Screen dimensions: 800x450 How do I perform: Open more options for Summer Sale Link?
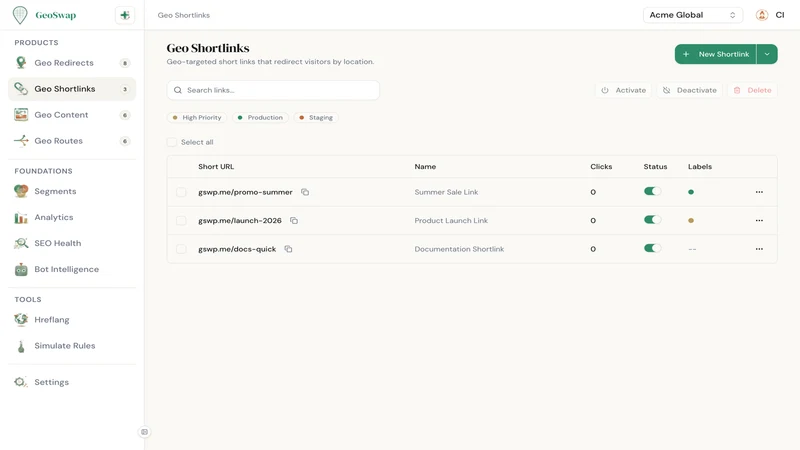759,192
